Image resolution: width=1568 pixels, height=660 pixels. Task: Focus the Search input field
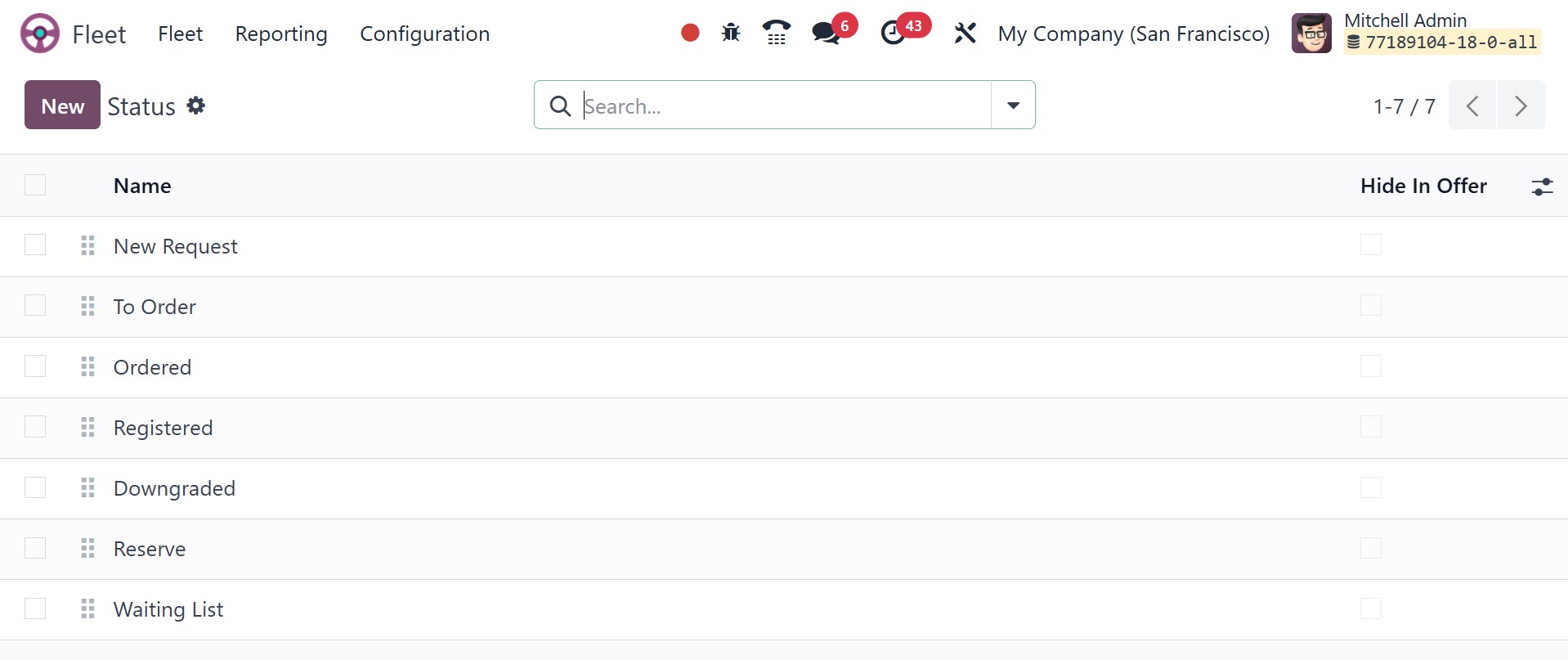[785, 106]
